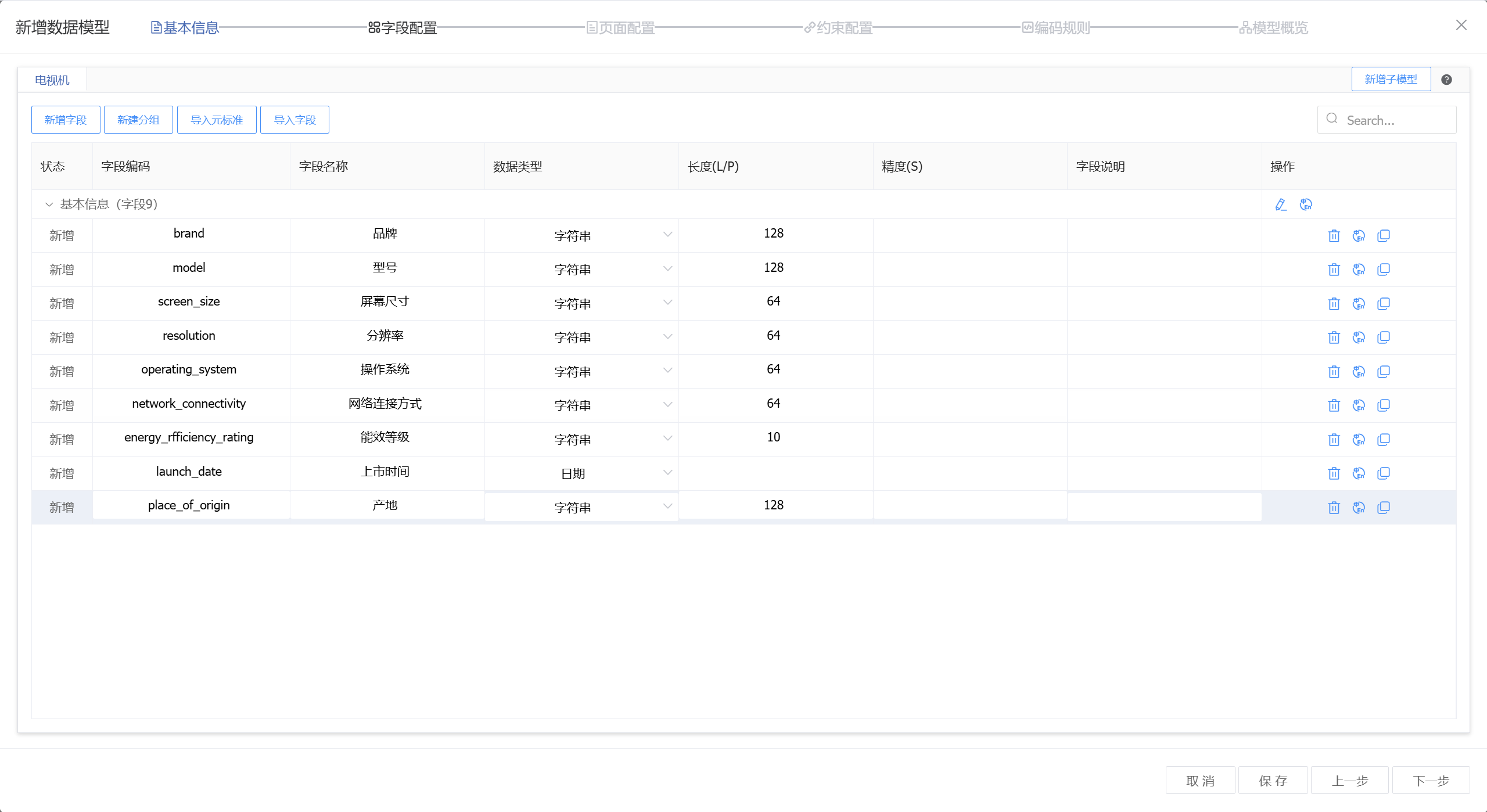This screenshot has width=1487, height=812.
Task: Delete the launch_date field row
Action: click(1334, 473)
